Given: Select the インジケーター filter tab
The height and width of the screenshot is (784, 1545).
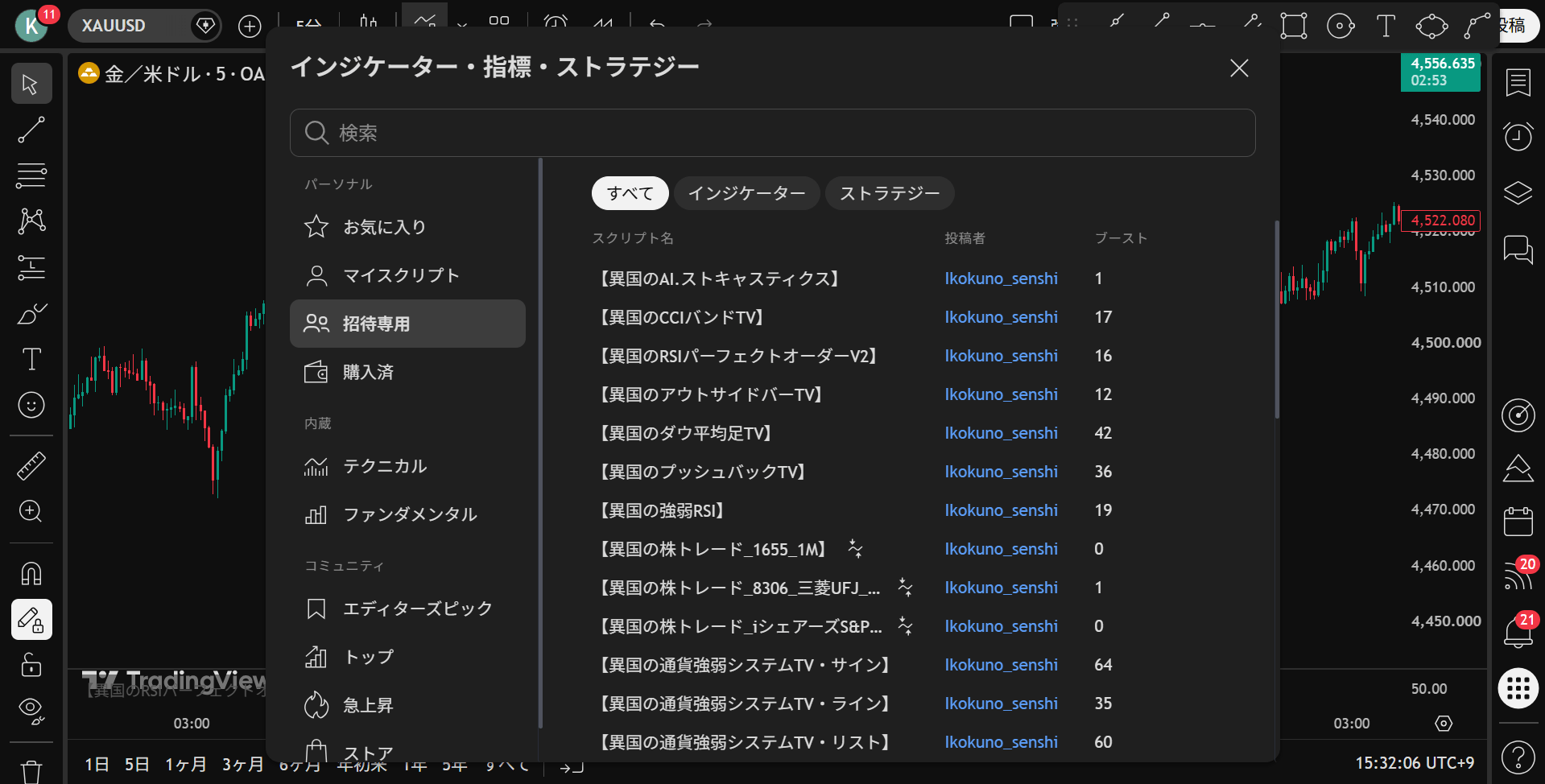Looking at the screenshot, I should point(747,193).
